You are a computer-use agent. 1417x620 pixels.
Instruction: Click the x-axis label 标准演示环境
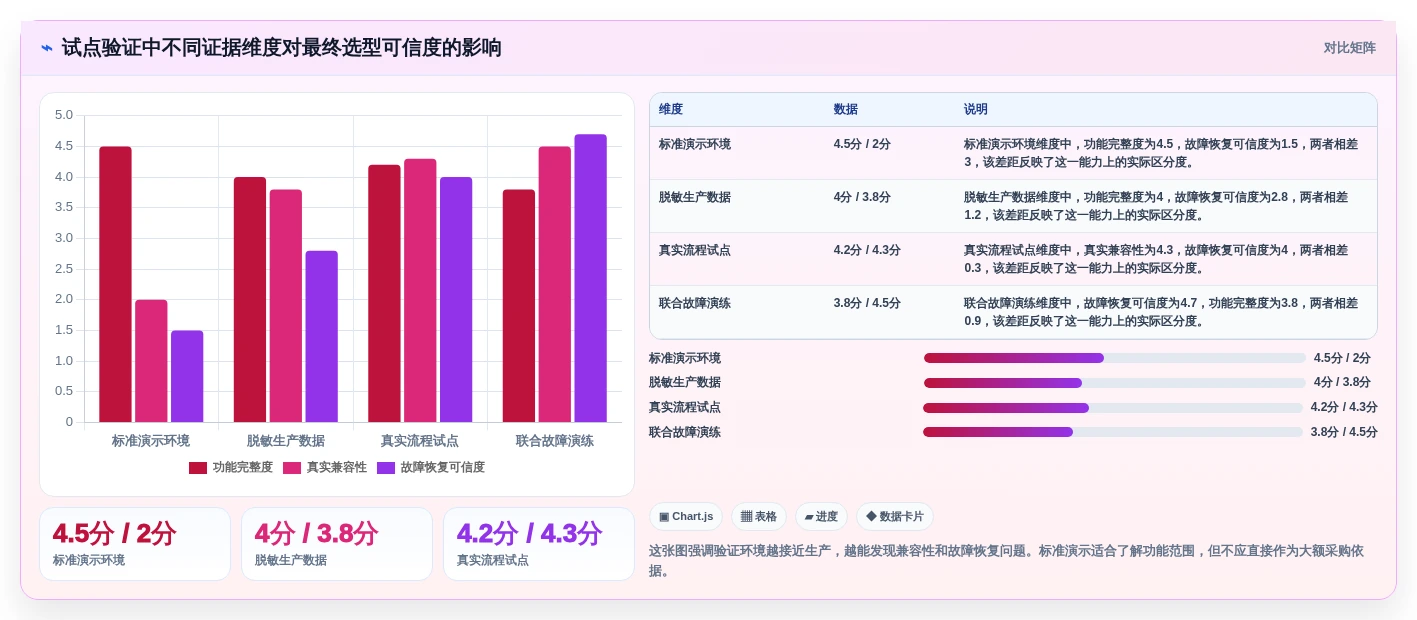pyautogui.click(x=151, y=441)
